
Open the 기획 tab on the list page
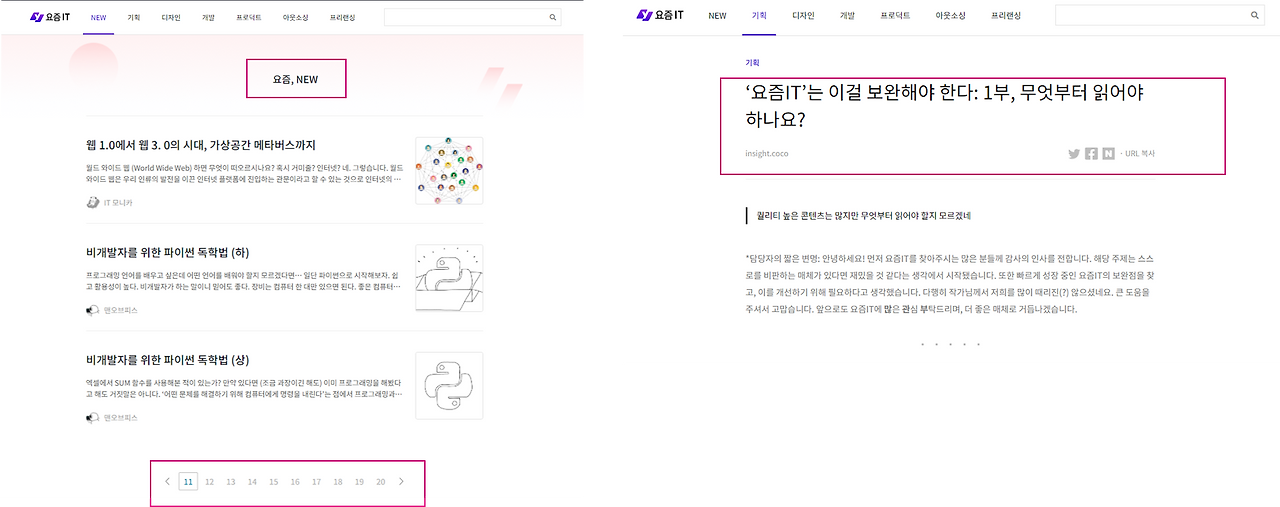pyautogui.click(x=134, y=18)
